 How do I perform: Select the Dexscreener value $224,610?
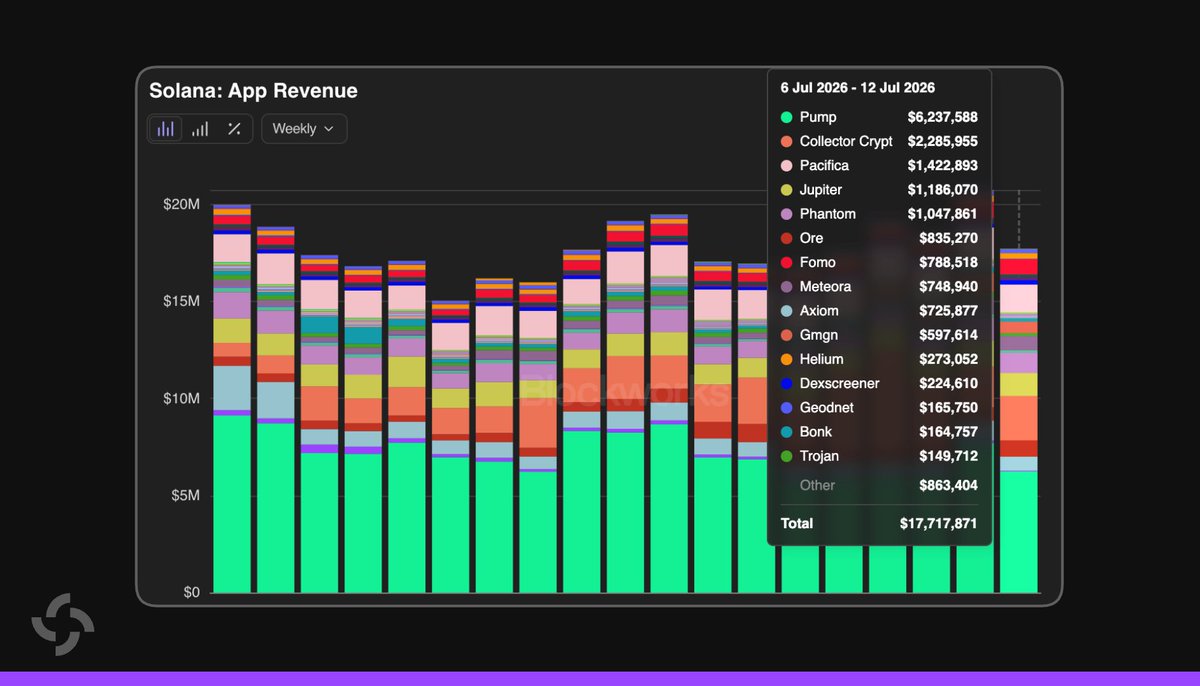point(949,384)
